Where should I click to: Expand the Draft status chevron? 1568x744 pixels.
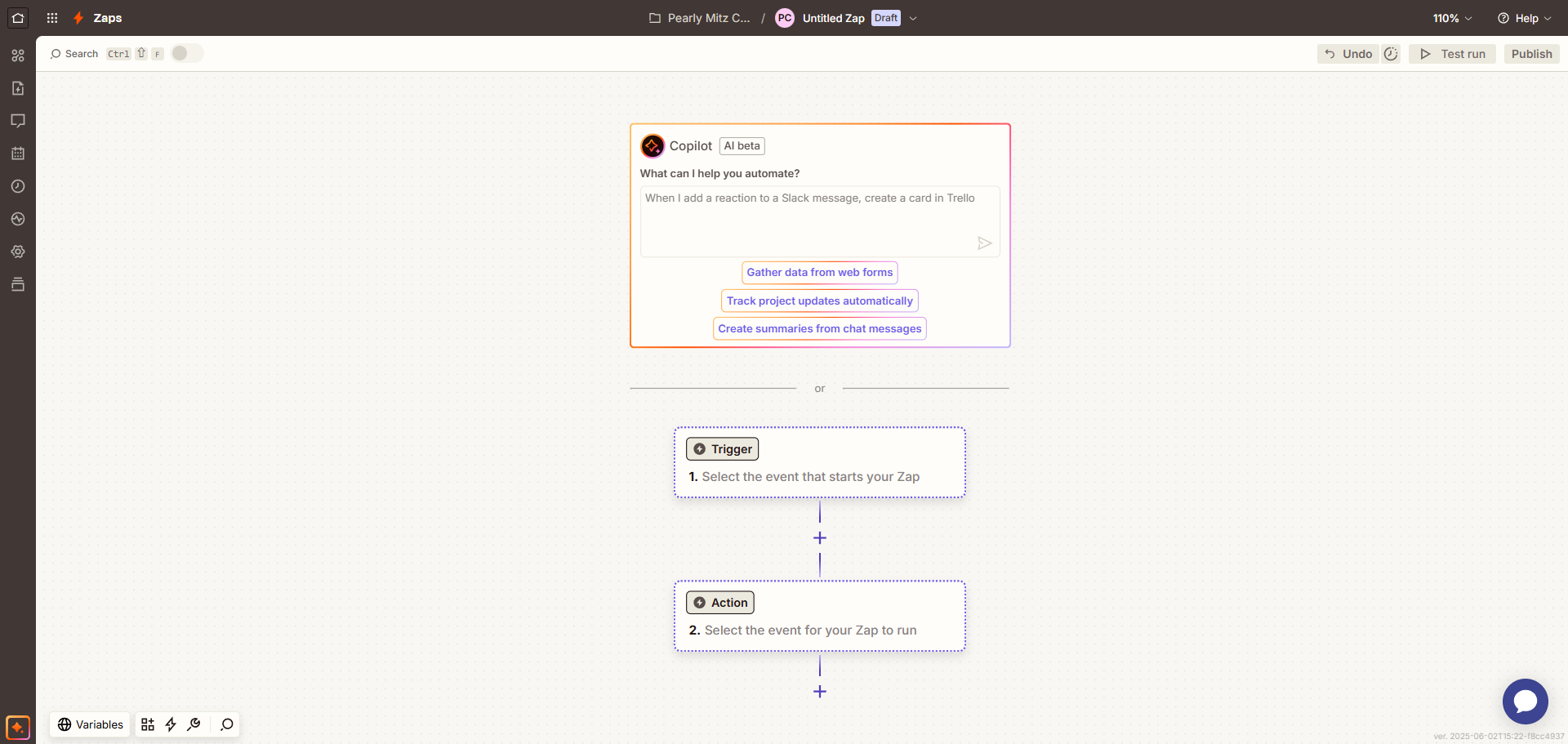[913, 18]
